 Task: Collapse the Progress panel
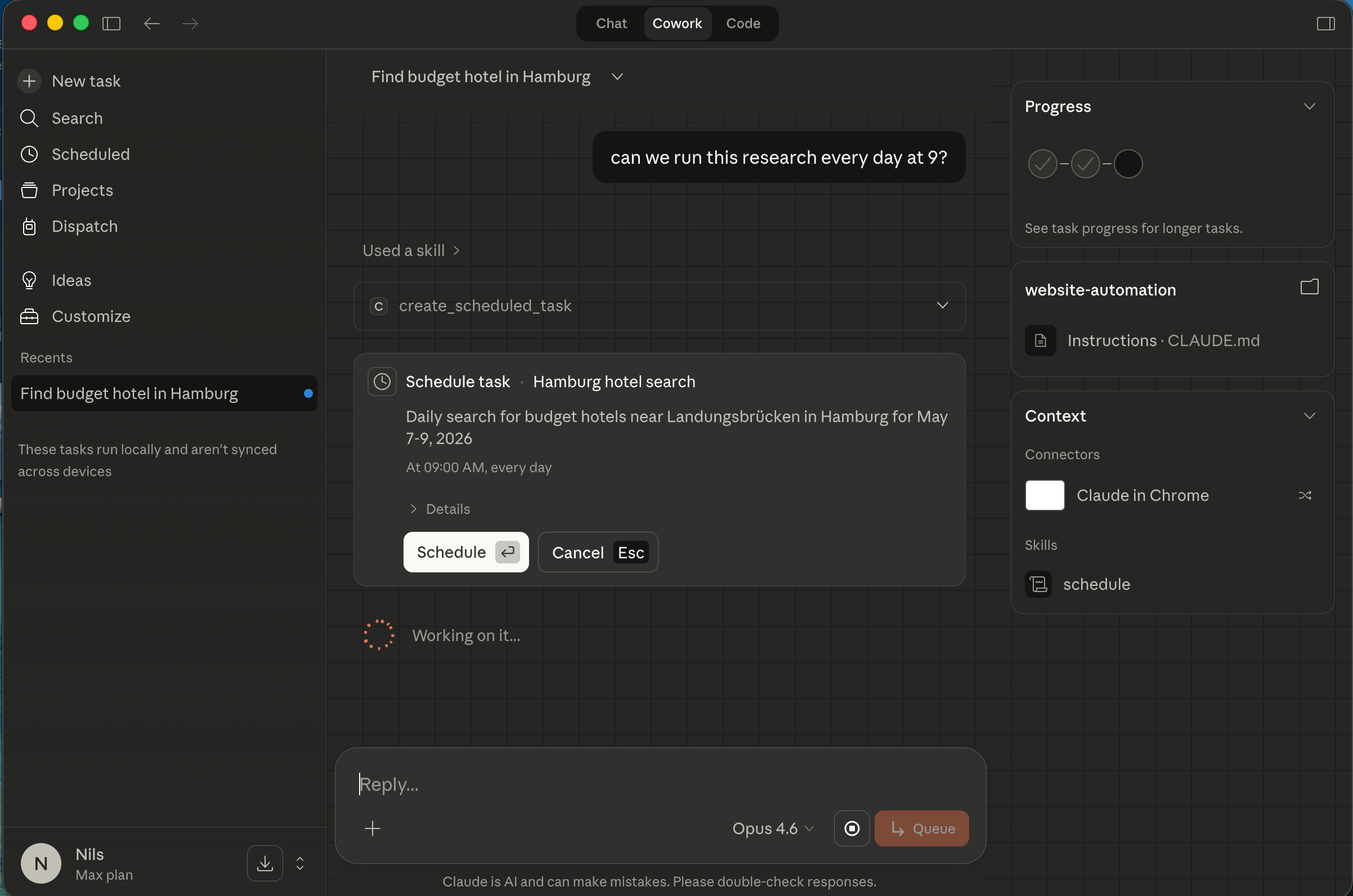(1309, 106)
